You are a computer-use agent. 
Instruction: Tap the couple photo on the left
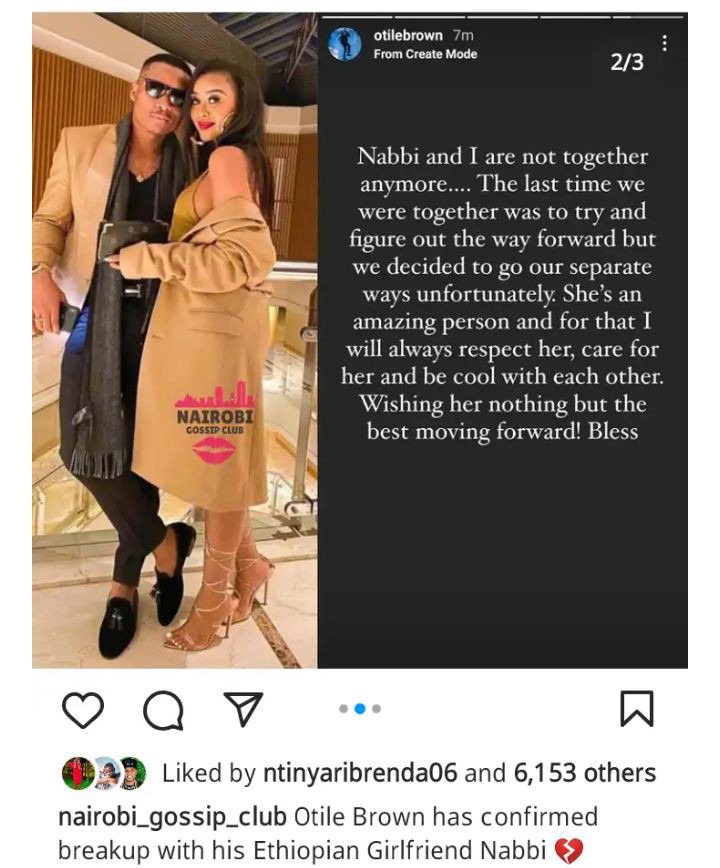pos(174,340)
